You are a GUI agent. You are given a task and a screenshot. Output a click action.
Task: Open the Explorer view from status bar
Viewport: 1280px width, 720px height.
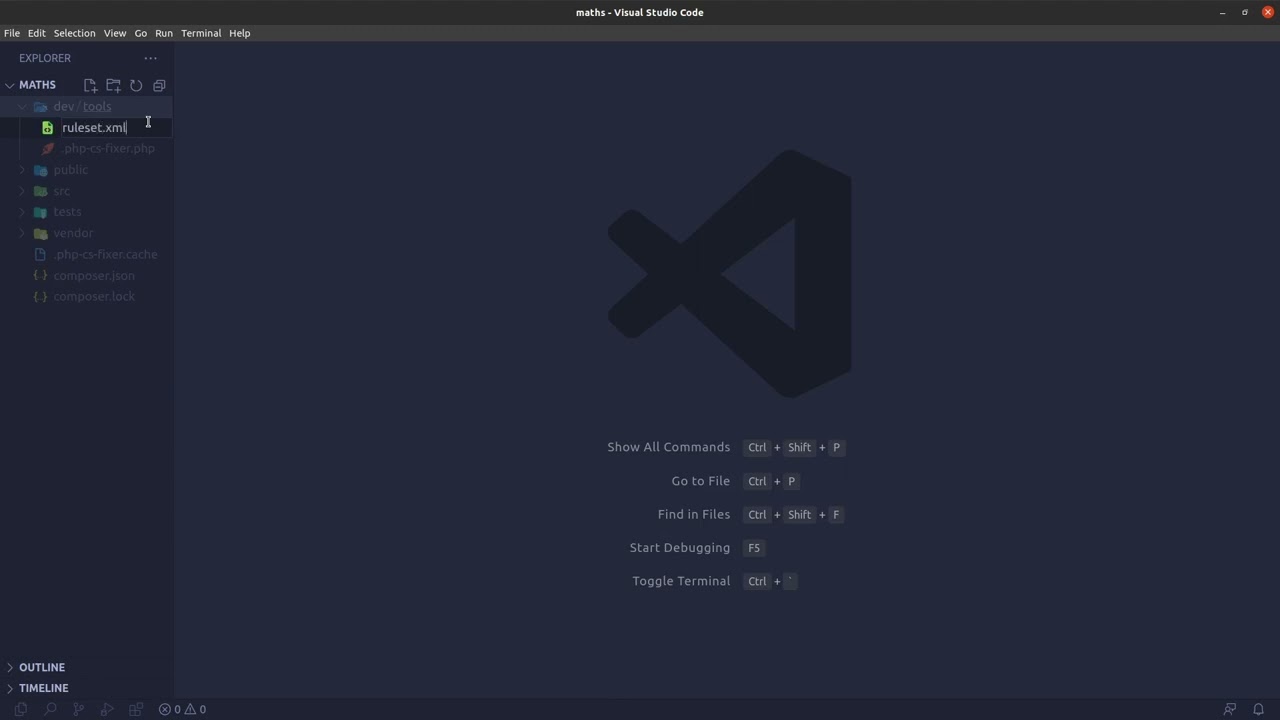[x=20, y=709]
